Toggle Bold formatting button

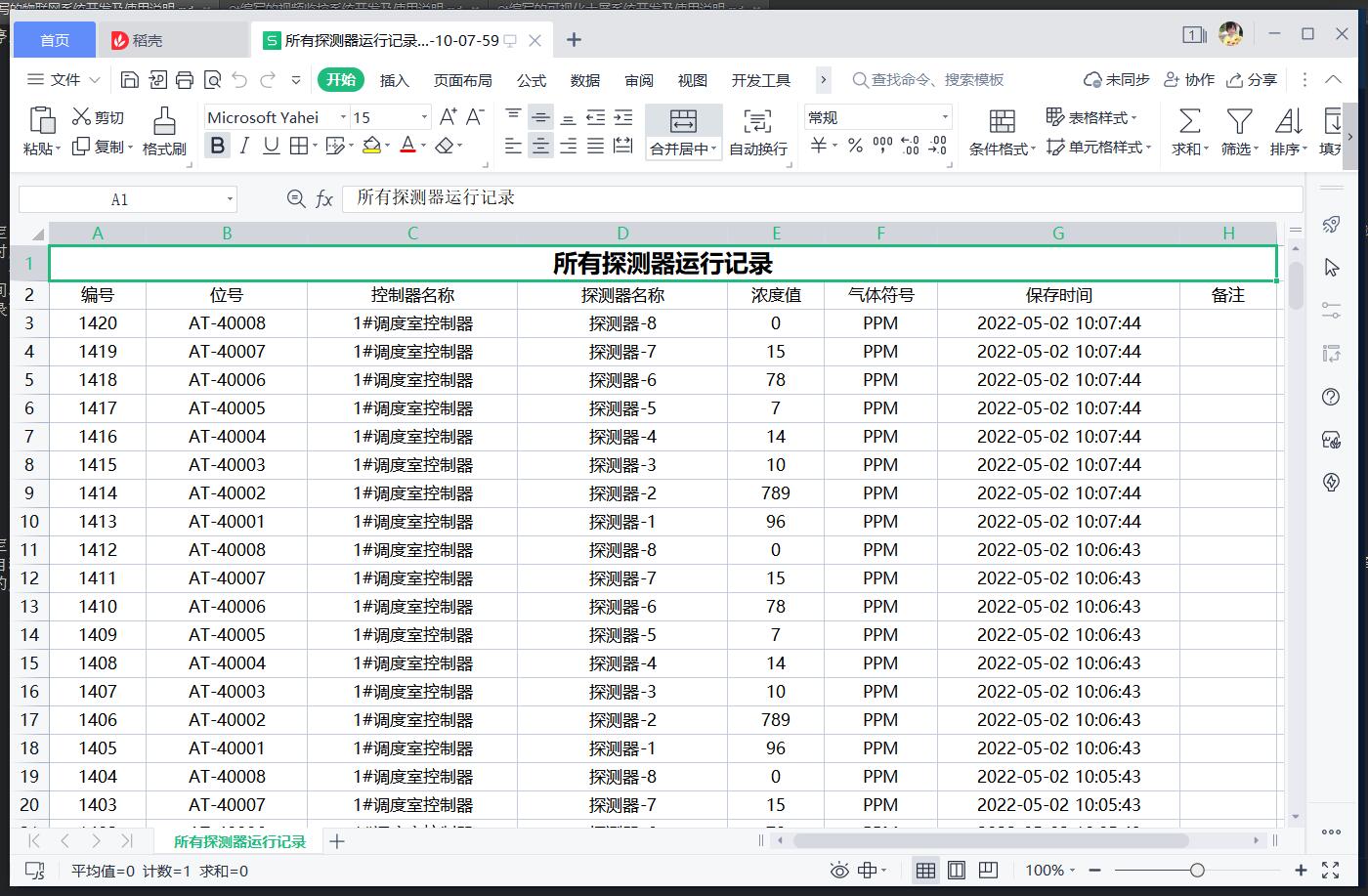click(217, 147)
